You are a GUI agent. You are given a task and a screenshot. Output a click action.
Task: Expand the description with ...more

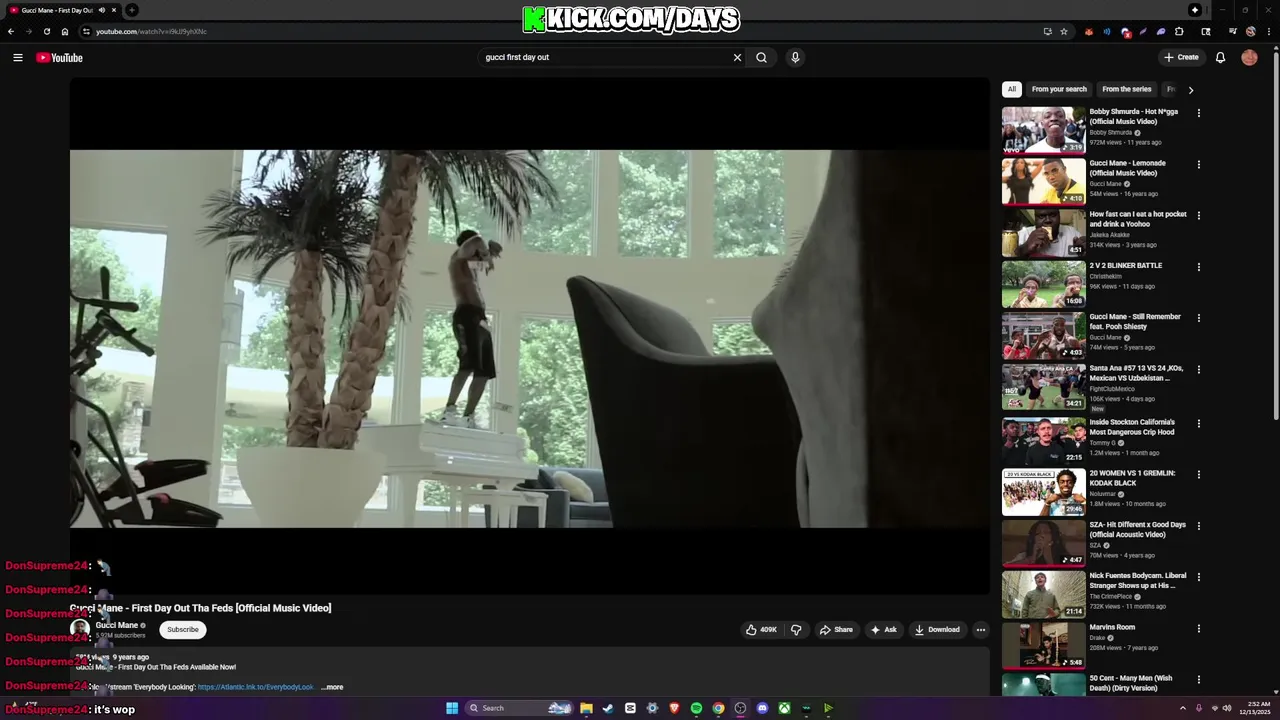click(332, 687)
